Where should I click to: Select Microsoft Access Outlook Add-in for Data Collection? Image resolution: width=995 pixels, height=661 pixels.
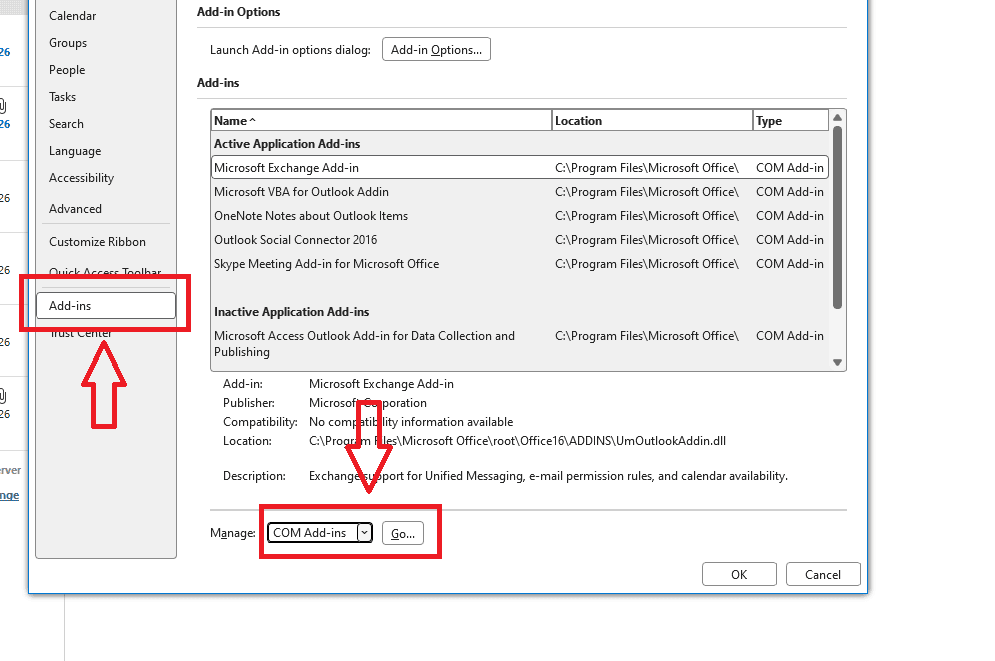click(520, 344)
